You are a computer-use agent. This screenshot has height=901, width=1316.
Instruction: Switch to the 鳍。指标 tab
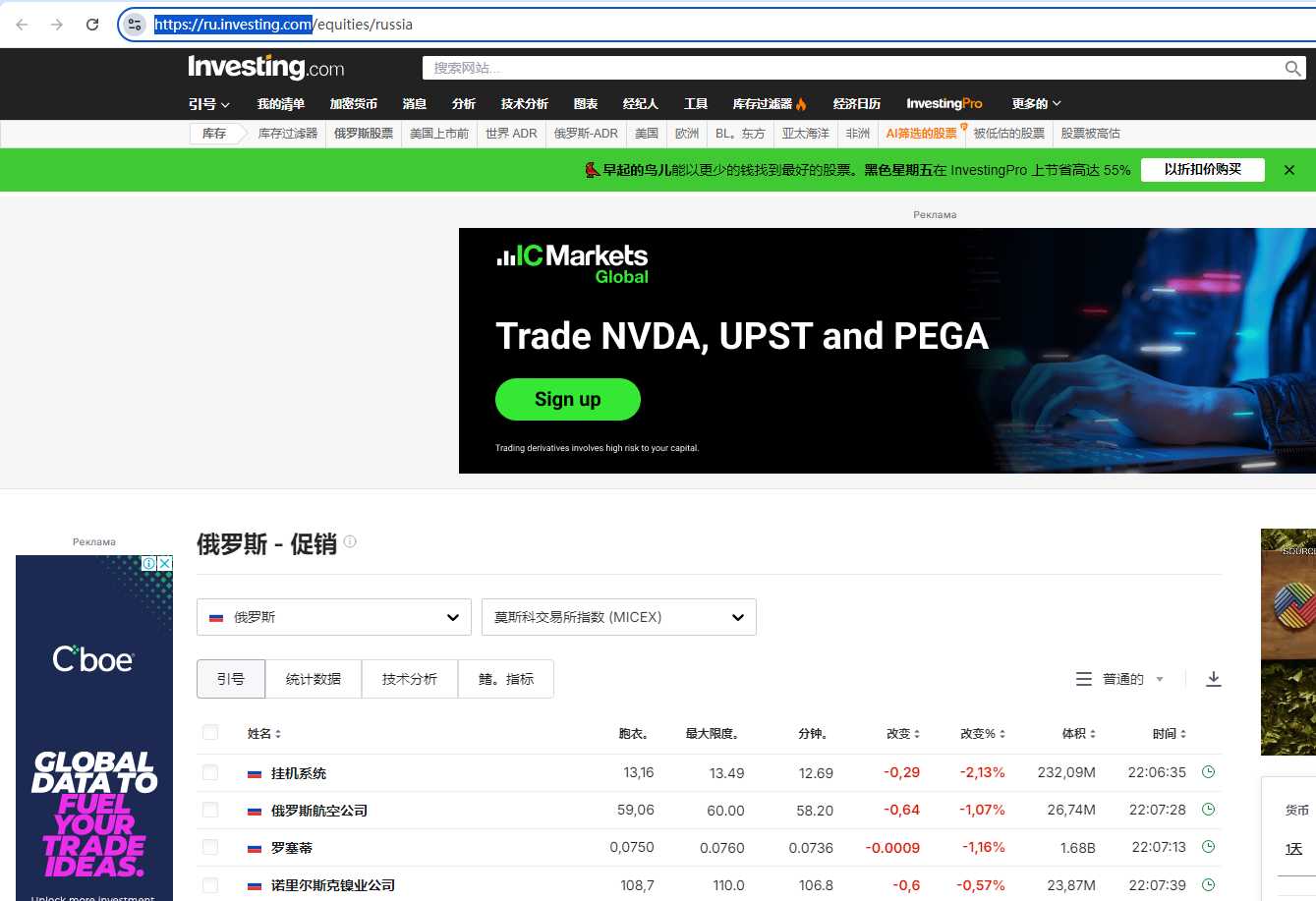click(x=506, y=679)
